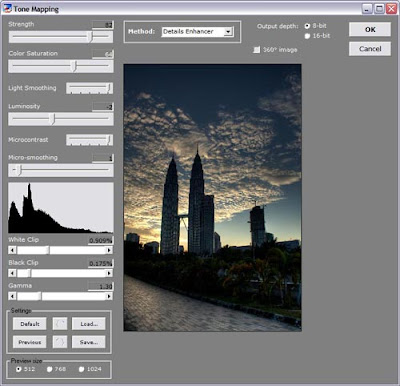This screenshot has height=386, width=400.
Task: Minimize the Tone Mapping window
Action: 367,9
